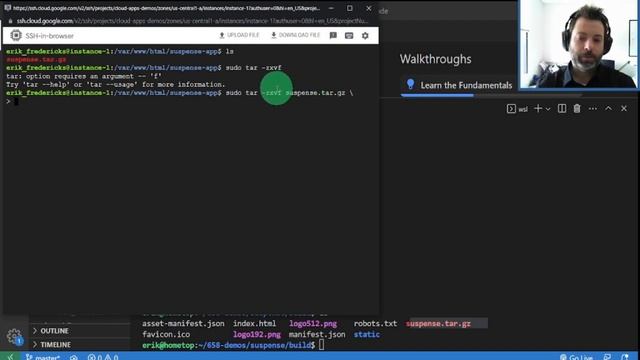Open the keyboard icon in SSH toolbar

(349, 36)
